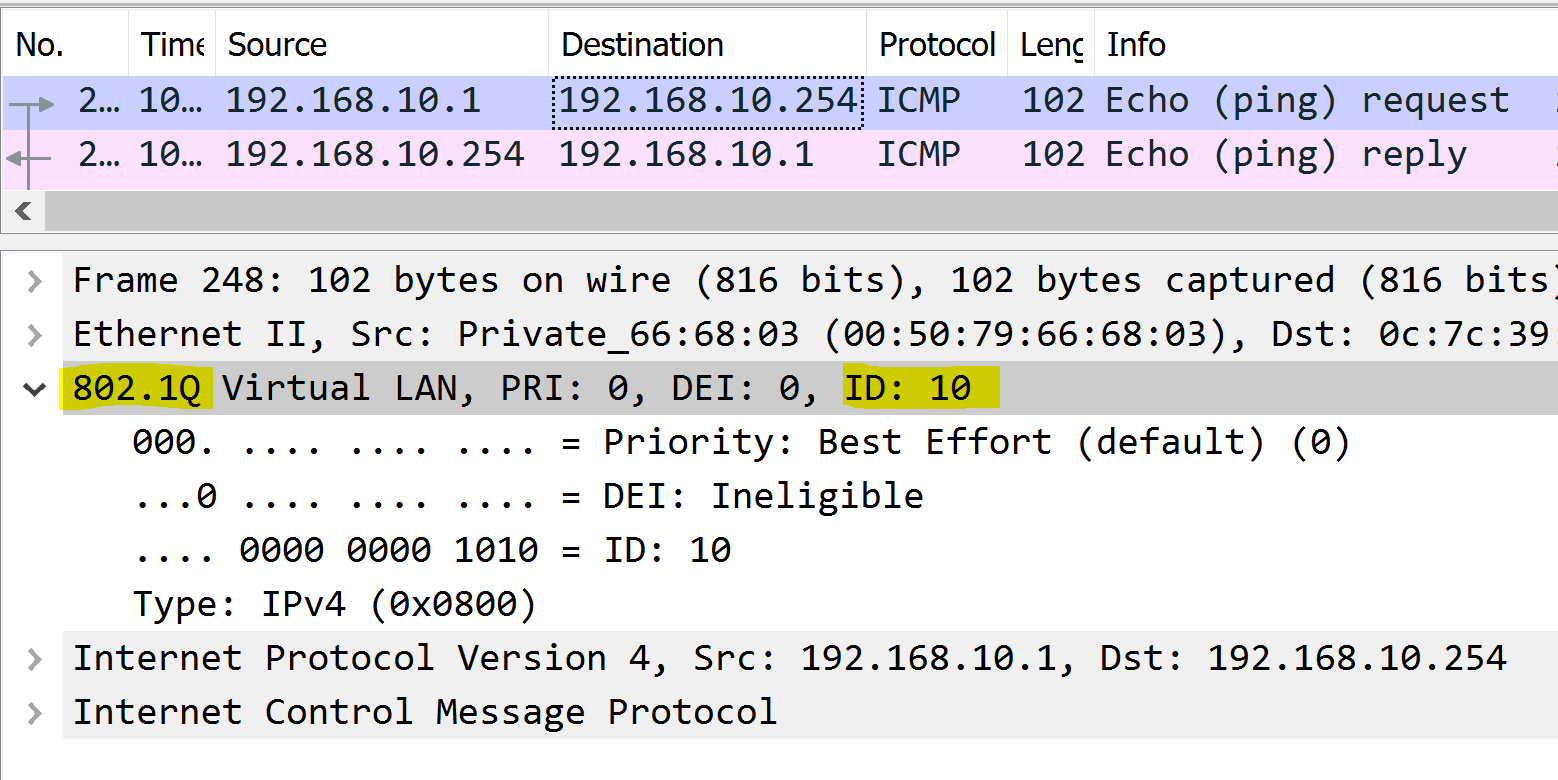1558x780 pixels.
Task: Sort by the Info column header
Action: coord(1326,45)
